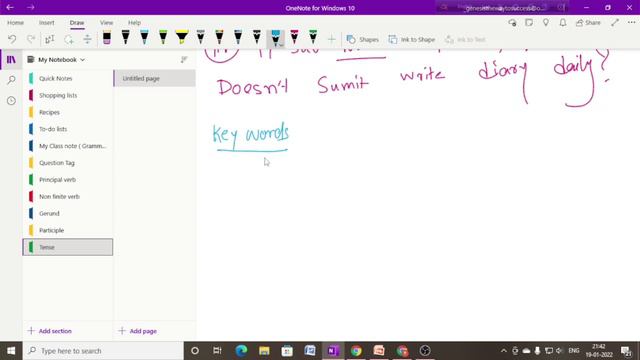This screenshot has height=360, width=640.
Task: Enter full screen mode
Action: pyautogui.click(x=615, y=23)
